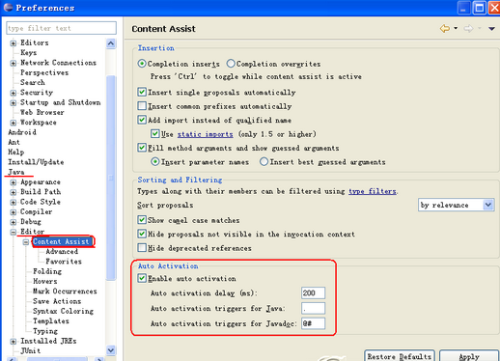Click the triggers for Javadoc field
This screenshot has width=500, height=361.
click(313, 323)
